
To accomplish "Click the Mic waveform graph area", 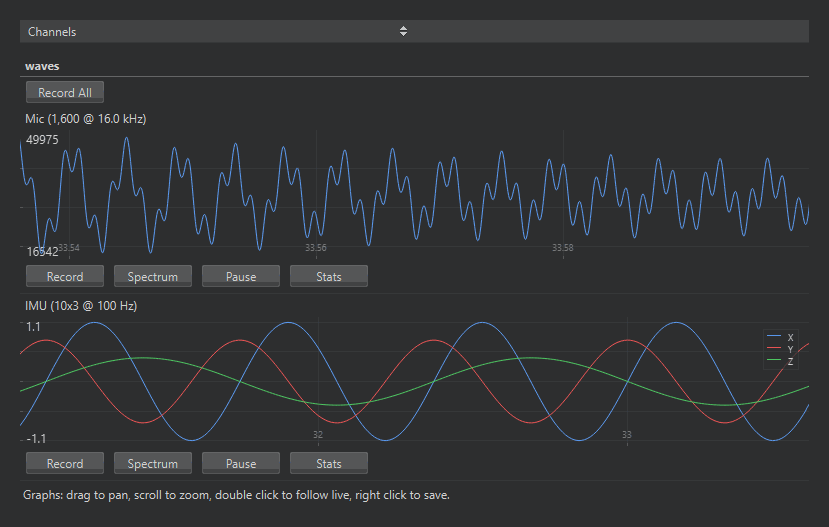I will (414, 195).
